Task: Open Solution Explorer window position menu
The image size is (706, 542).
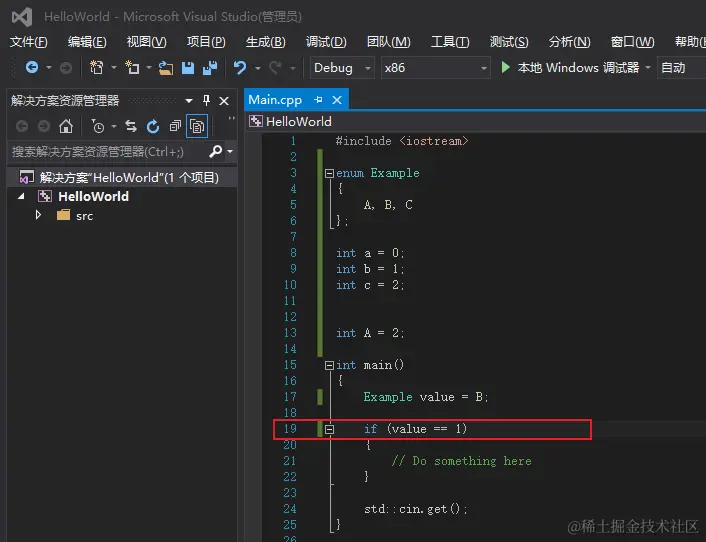Action: (189, 101)
